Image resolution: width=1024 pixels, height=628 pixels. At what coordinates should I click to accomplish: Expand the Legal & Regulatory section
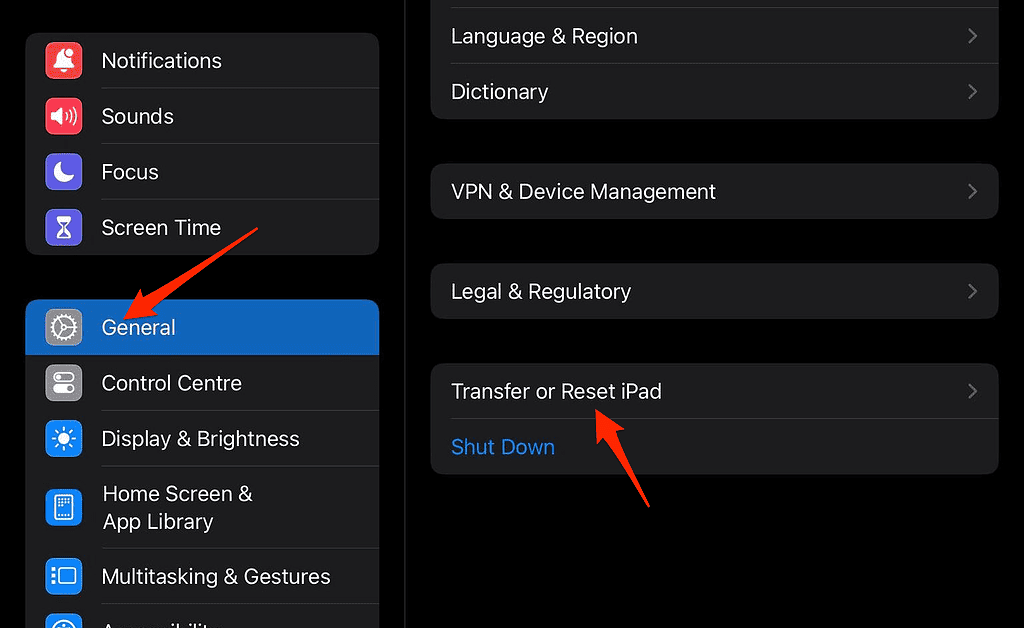(714, 291)
